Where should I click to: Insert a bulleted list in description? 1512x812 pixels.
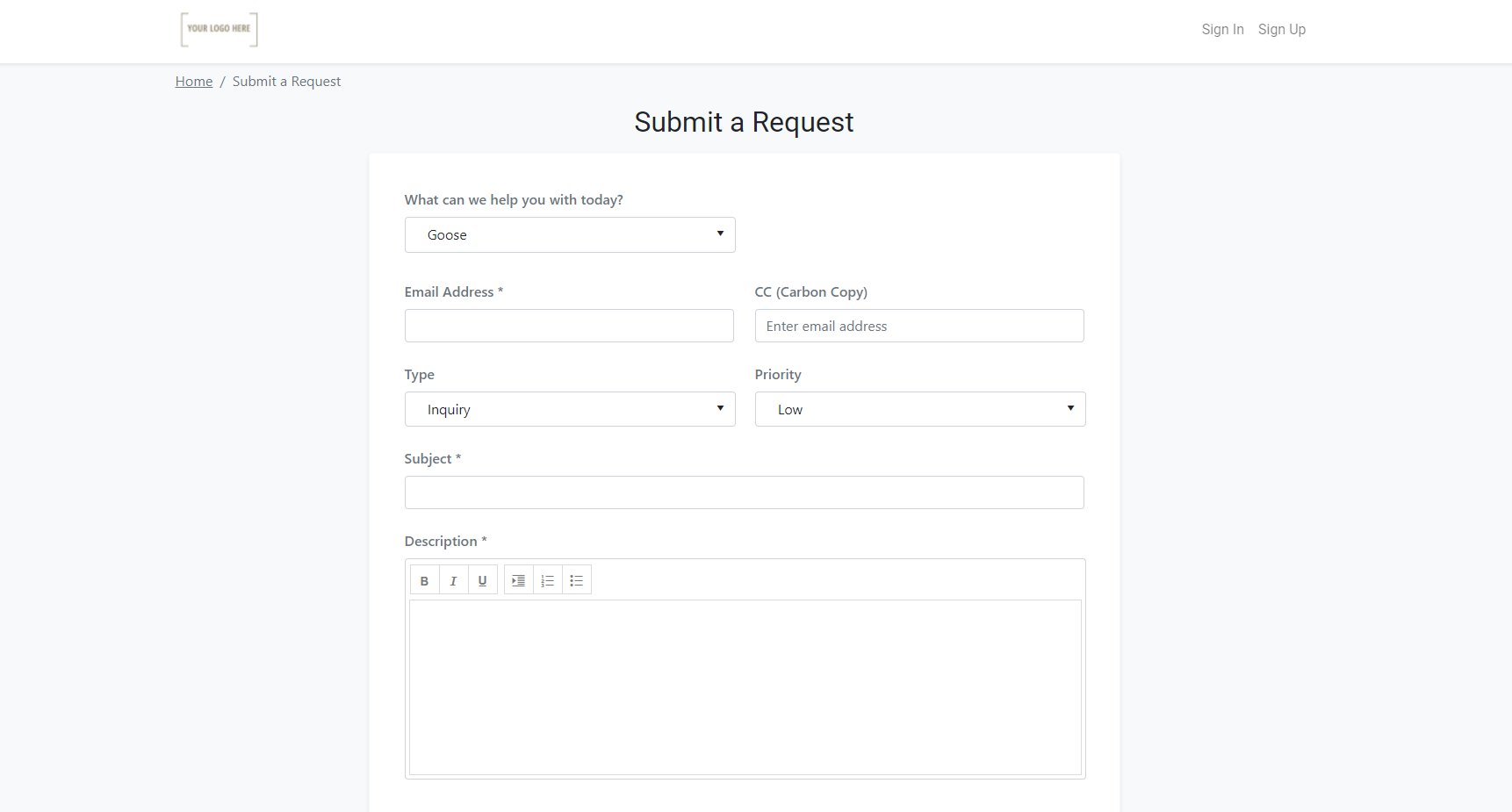[x=577, y=580]
